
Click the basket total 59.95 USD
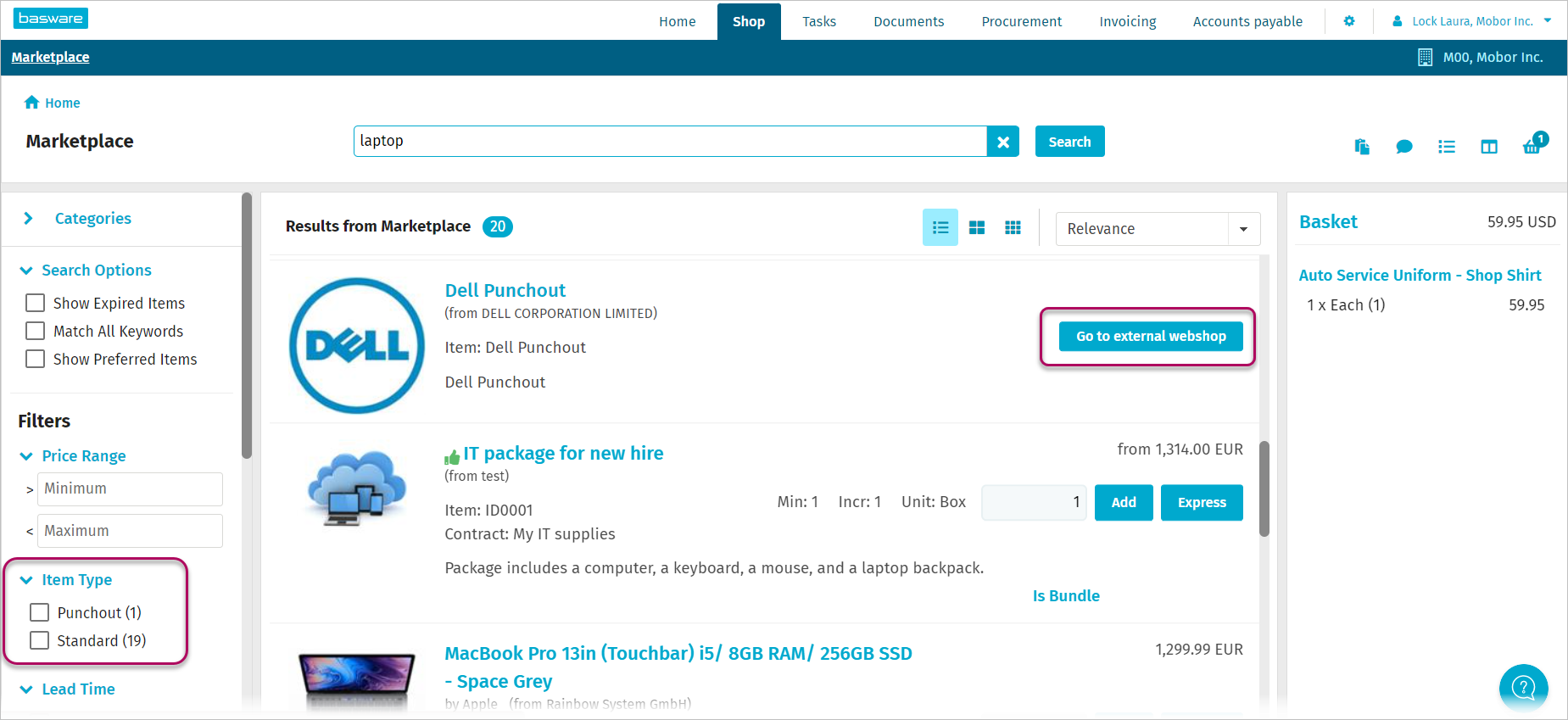[x=1521, y=222]
